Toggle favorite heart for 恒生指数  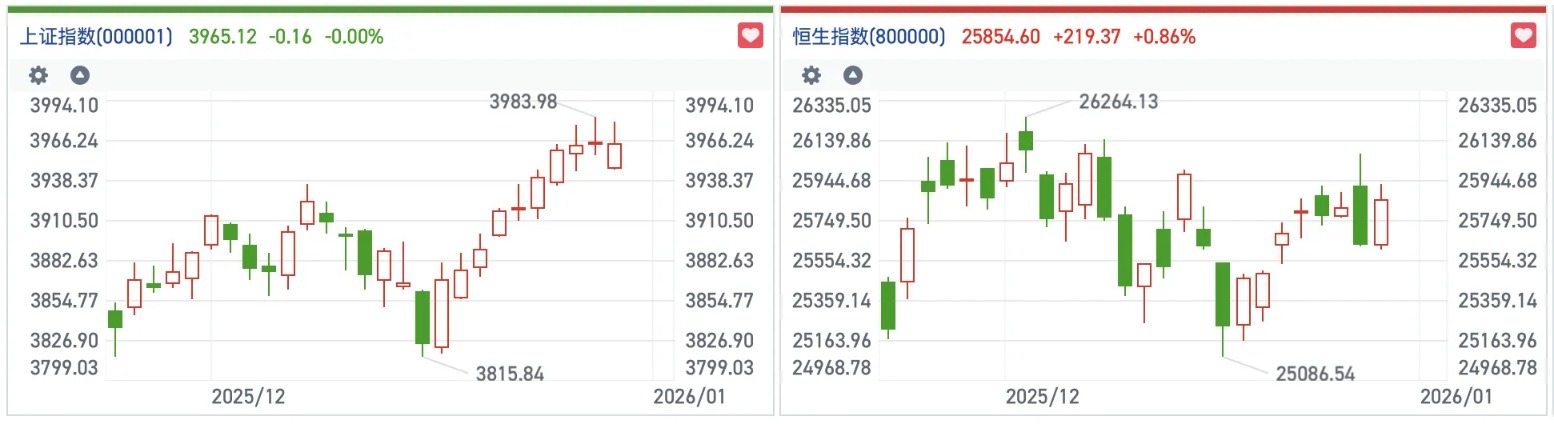pyautogui.click(x=1523, y=36)
